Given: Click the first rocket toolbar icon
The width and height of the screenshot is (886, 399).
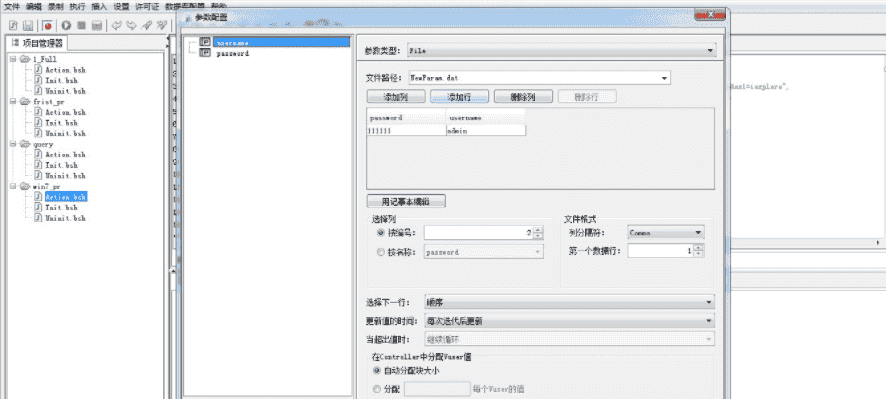Looking at the screenshot, I should click(147, 25).
